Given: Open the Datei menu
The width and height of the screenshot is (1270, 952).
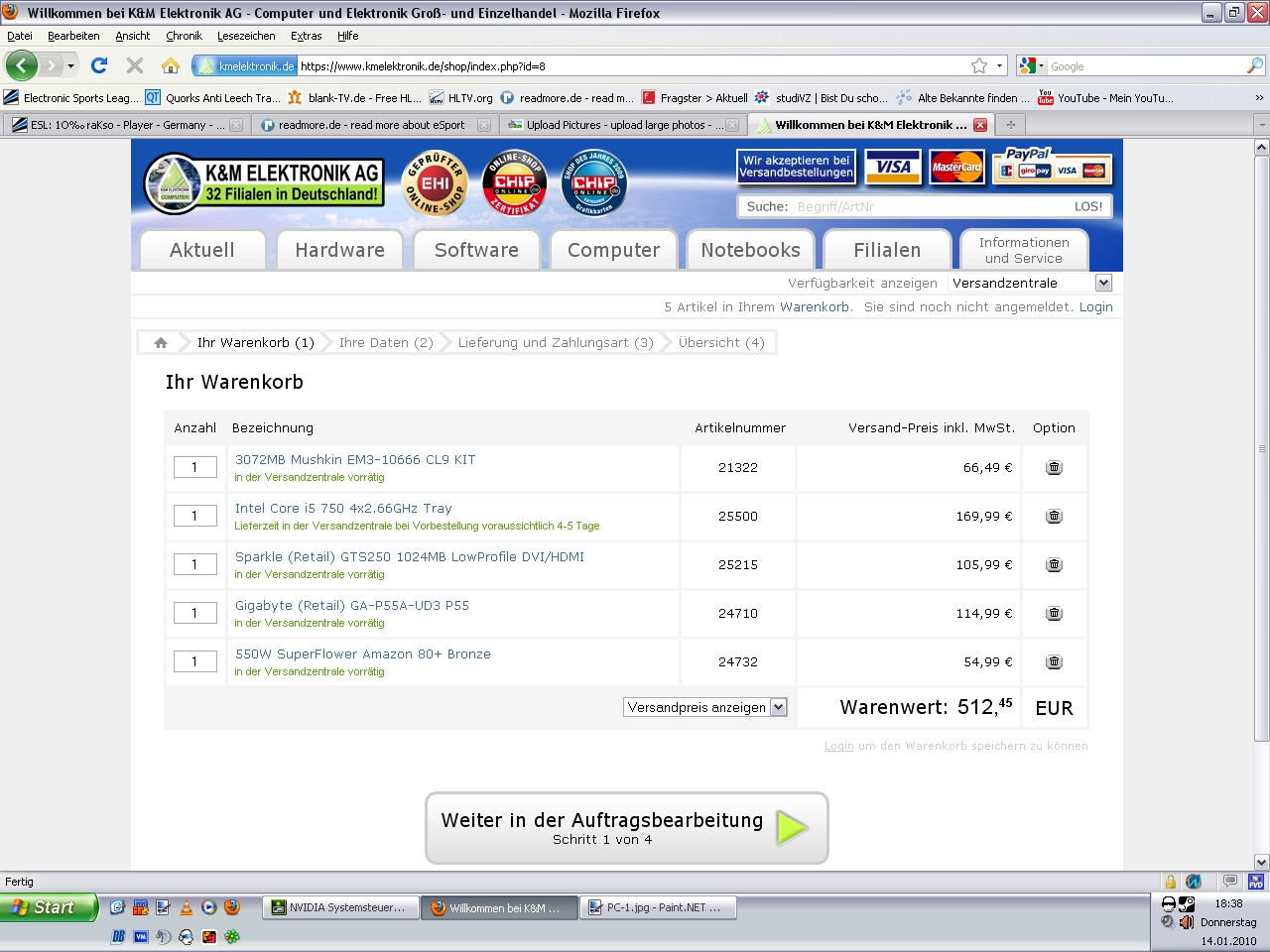Looking at the screenshot, I should pos(20,36).
